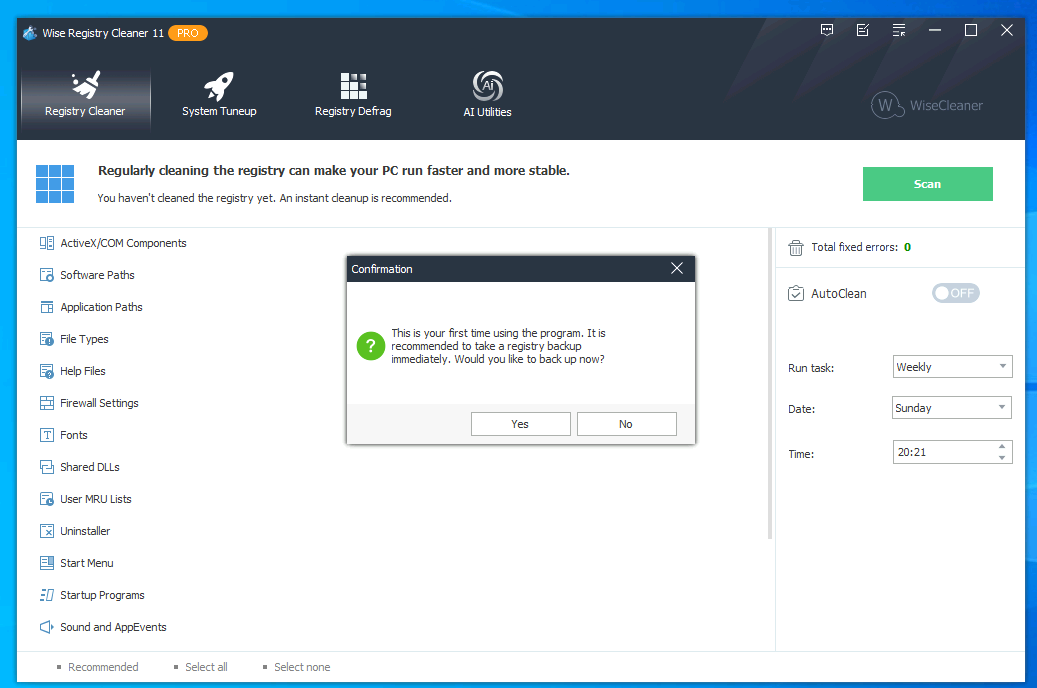Click the Firewall Settings category icon
This screenshot has width=1037, height=688.
(x=46, y=403)
